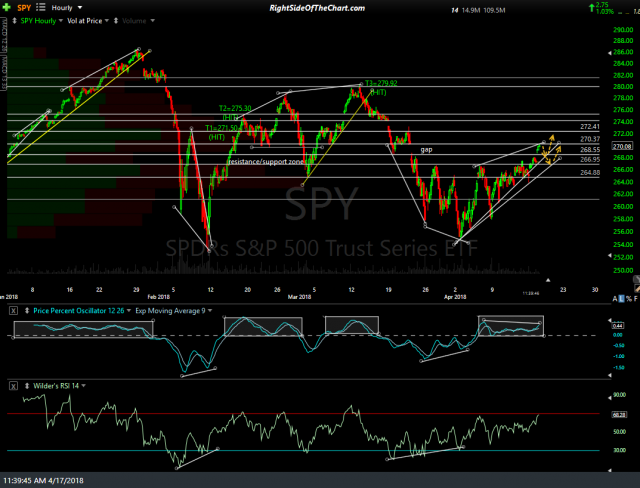Click the current price label 270.08
640x488 pixels.
pyautogui.click(x=622, y=146)
